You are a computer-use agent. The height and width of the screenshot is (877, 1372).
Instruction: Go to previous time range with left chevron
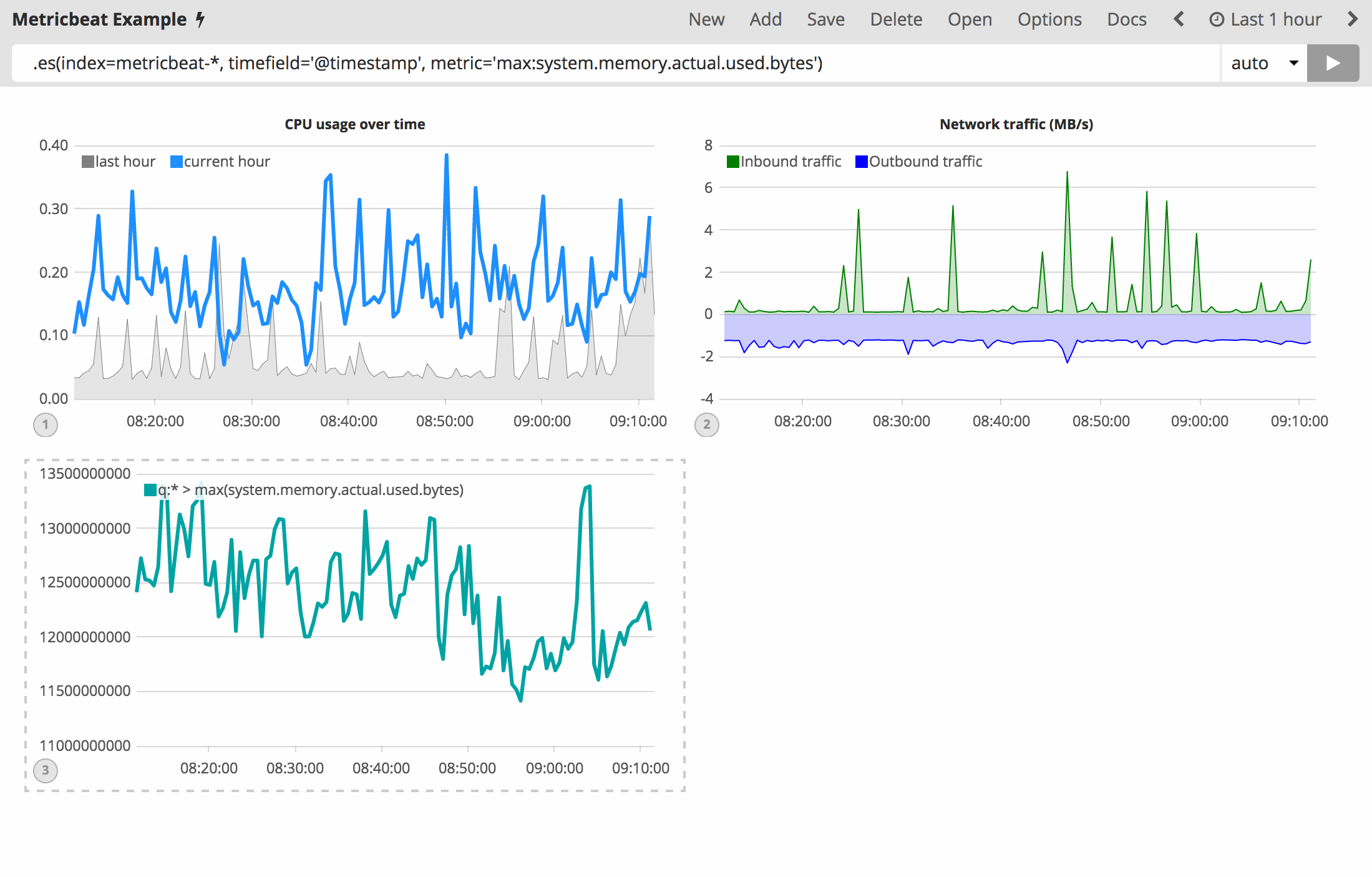coord(1179,19)
